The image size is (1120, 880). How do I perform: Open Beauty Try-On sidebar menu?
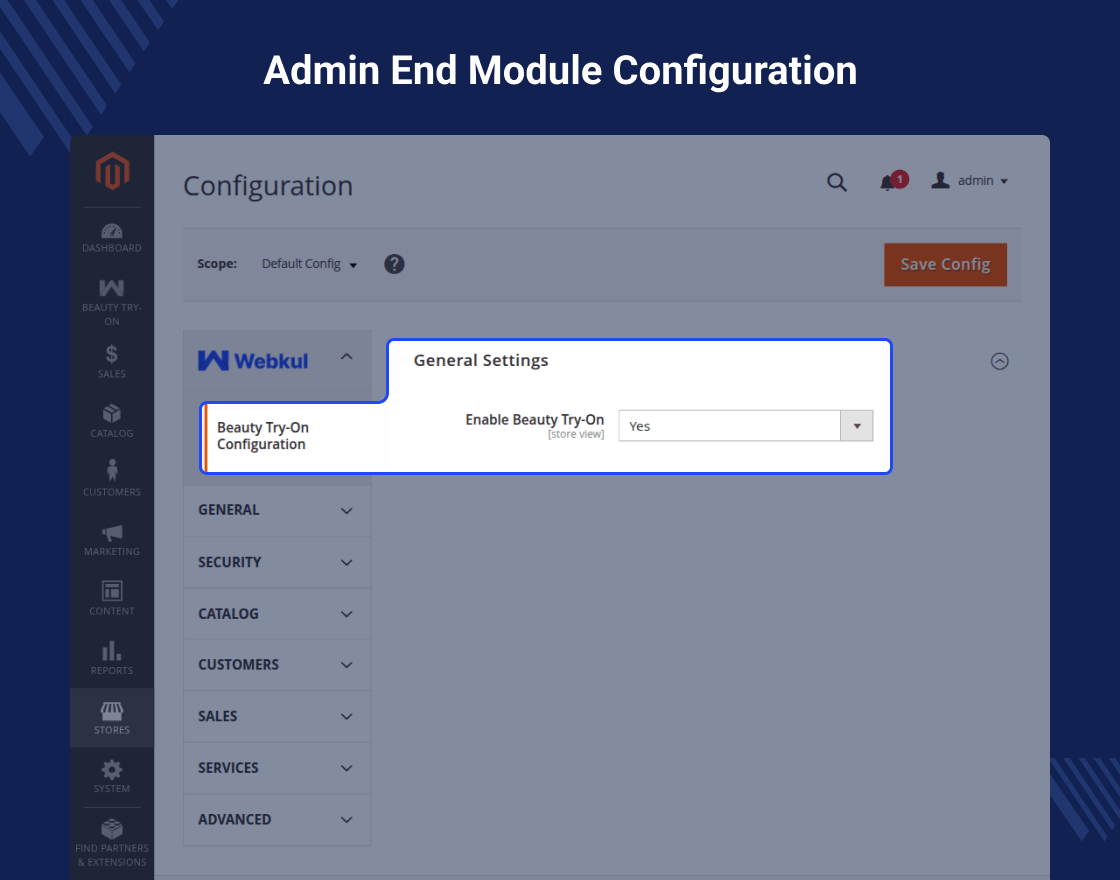112,300
